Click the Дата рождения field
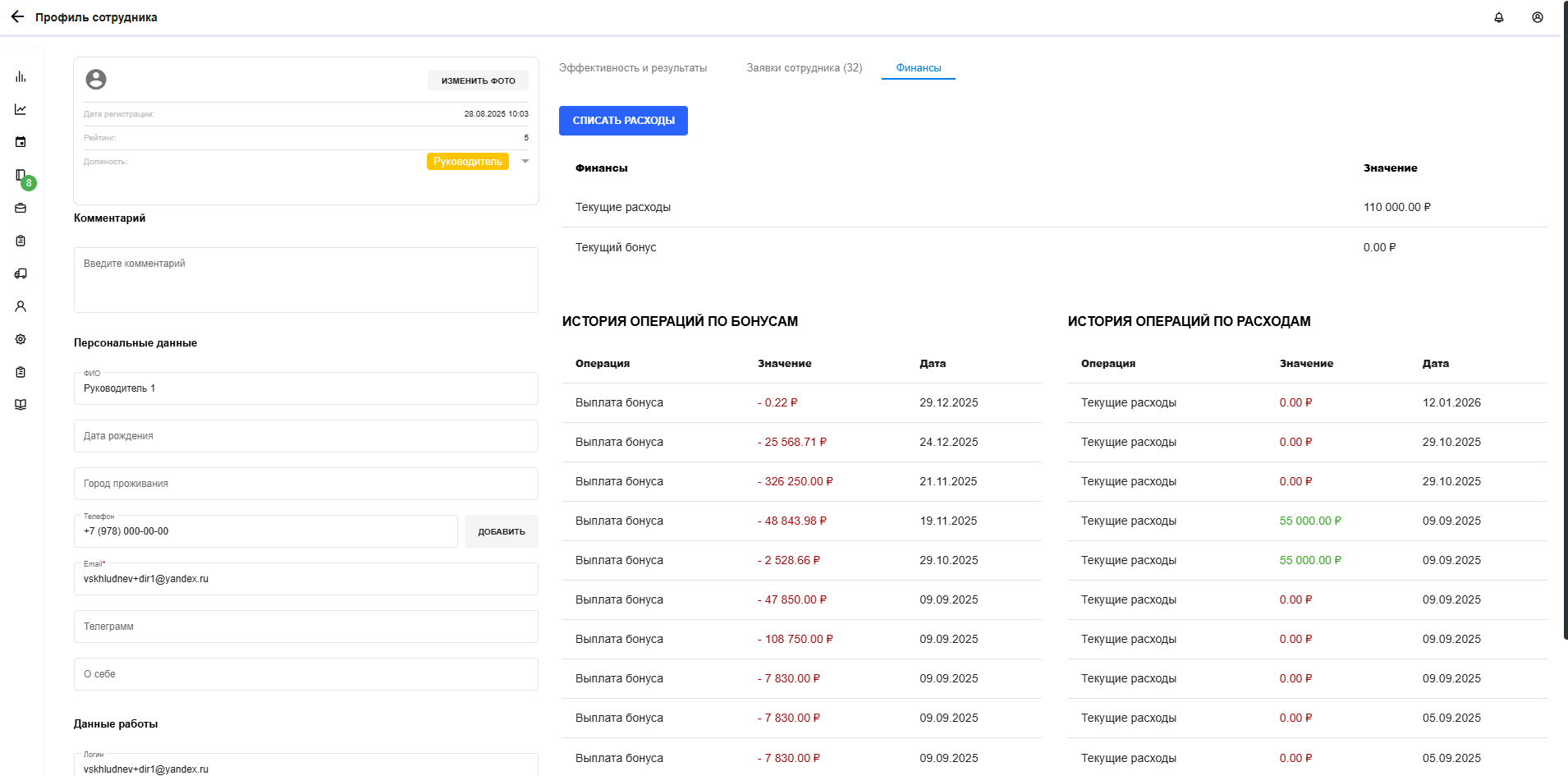Image resolution: width=1568 pixels, height=776 pixels. [x=306, y=436]
